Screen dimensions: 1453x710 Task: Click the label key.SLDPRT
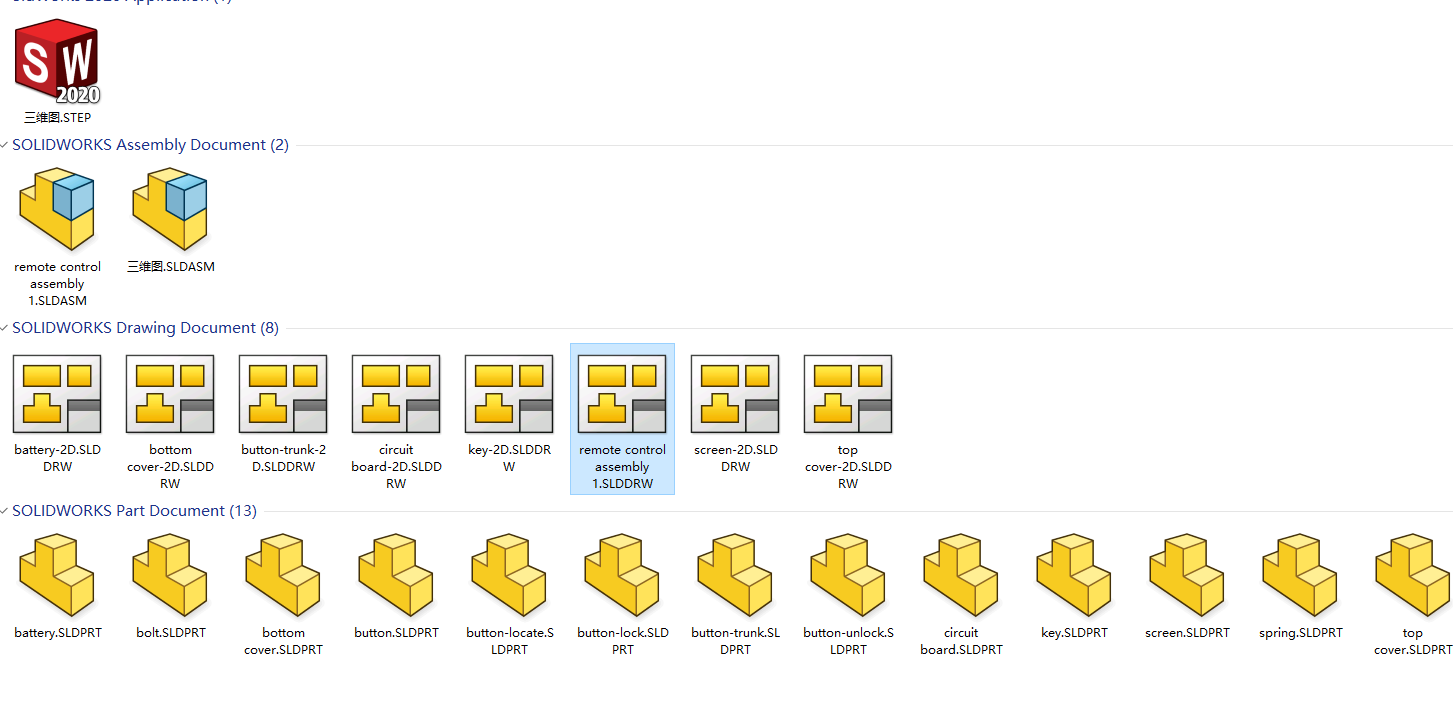[x=1074, y=633]
